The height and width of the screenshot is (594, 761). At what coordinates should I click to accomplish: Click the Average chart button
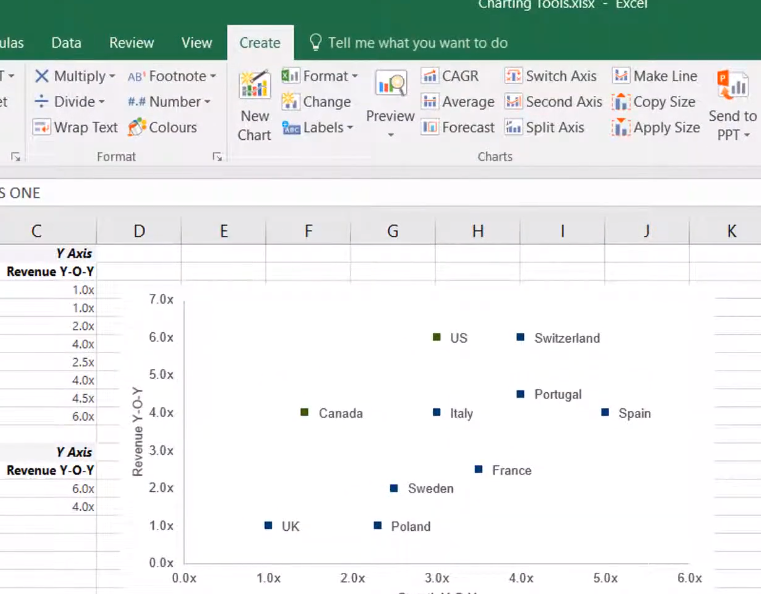tap(431, 102)
